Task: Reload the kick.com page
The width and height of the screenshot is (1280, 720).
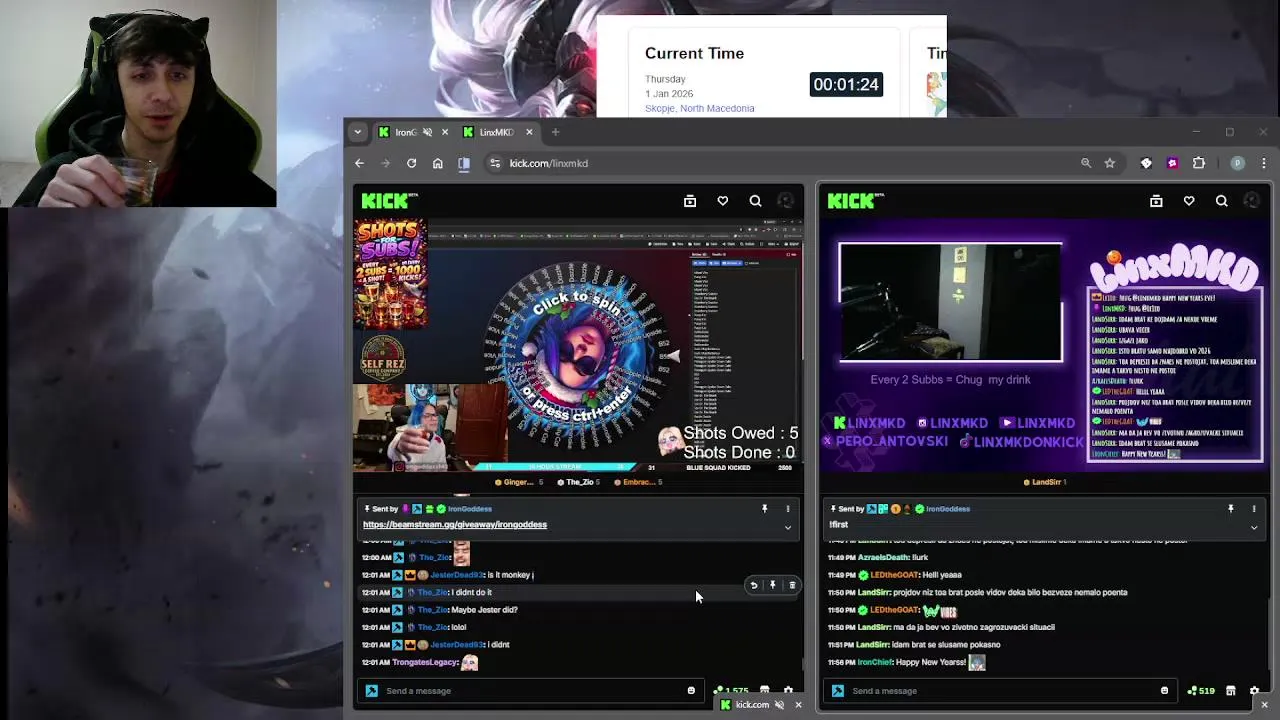Action: [411, 163]
